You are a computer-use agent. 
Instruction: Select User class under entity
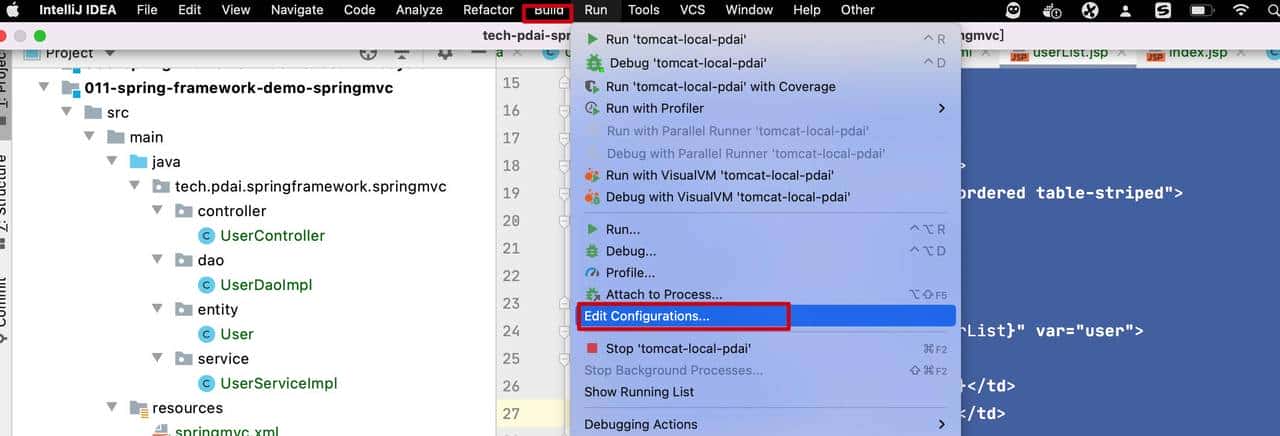(237, 334)
